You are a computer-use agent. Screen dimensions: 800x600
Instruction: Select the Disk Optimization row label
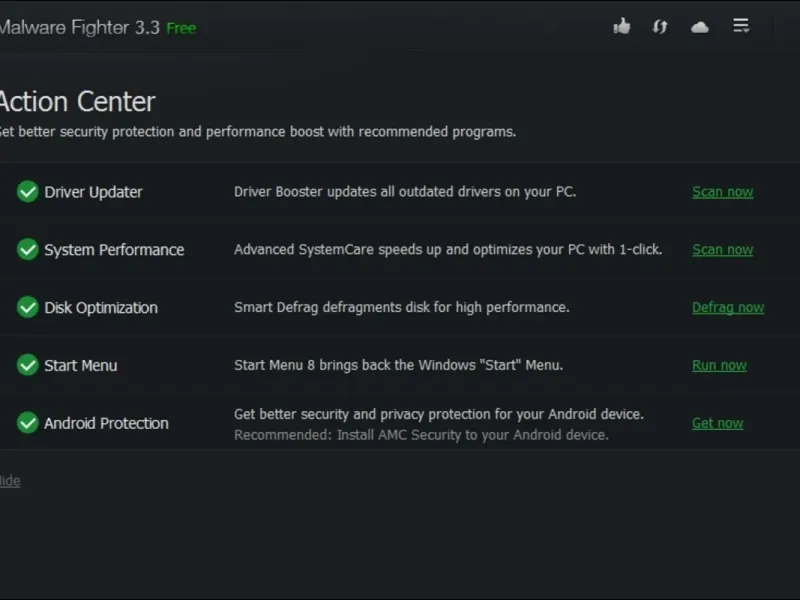[101, 308]
